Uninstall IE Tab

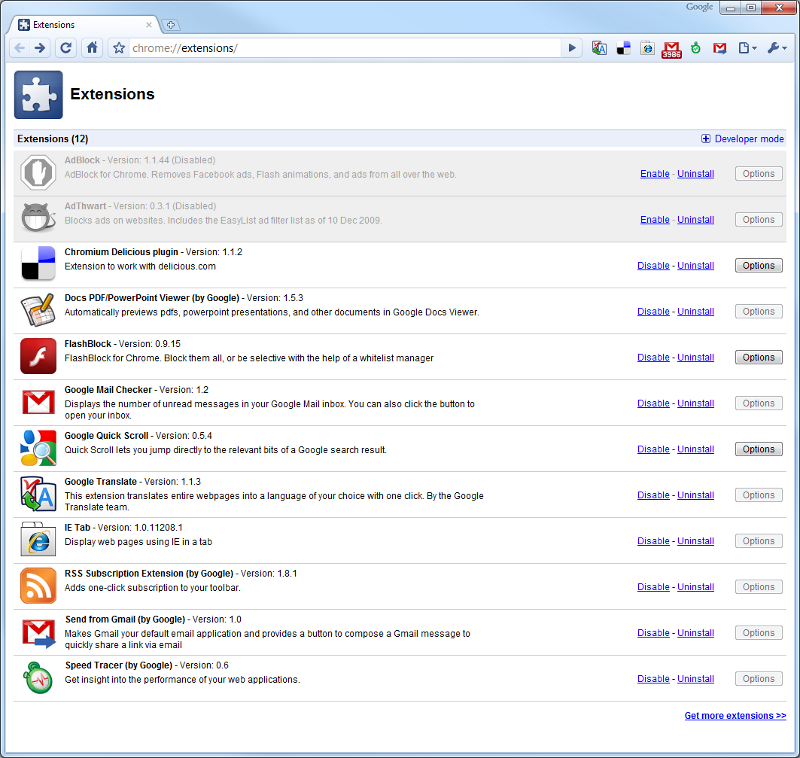click(x=695, y=541)
